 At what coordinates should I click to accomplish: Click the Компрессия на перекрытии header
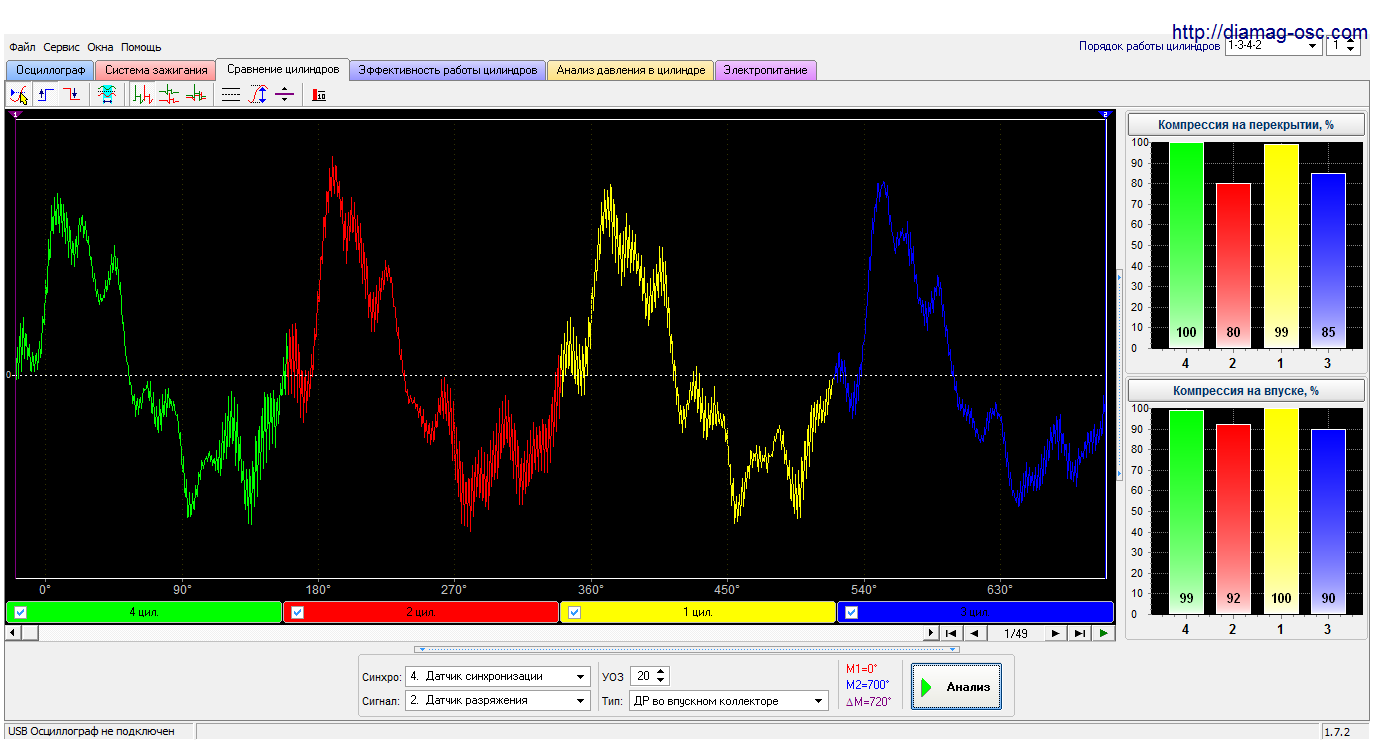point(1246,125)
